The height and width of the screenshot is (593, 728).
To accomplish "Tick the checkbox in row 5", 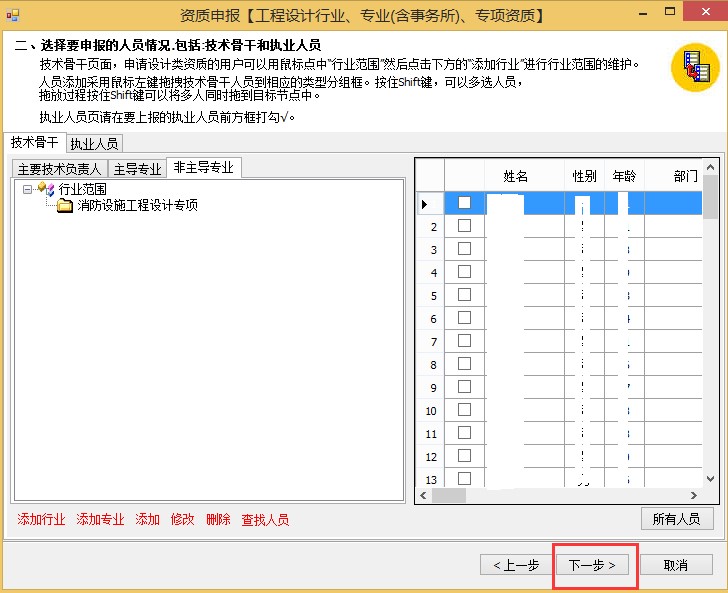I will click(x=464, y=295).
